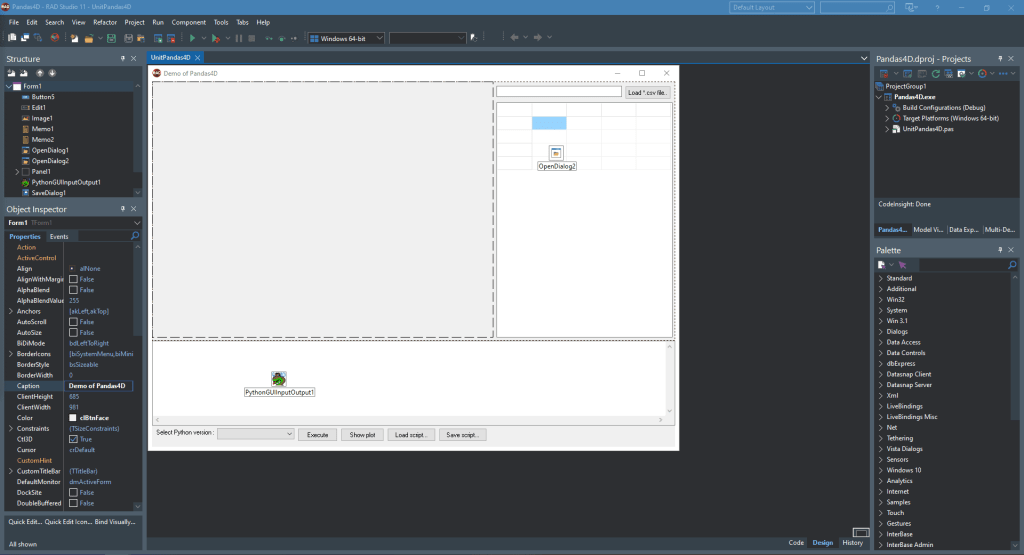Image resolution: width=1024 pixels, height=555 pixels.
Task: Toggle the AlignWithMargins checkbox
Action: pos(73,279)
